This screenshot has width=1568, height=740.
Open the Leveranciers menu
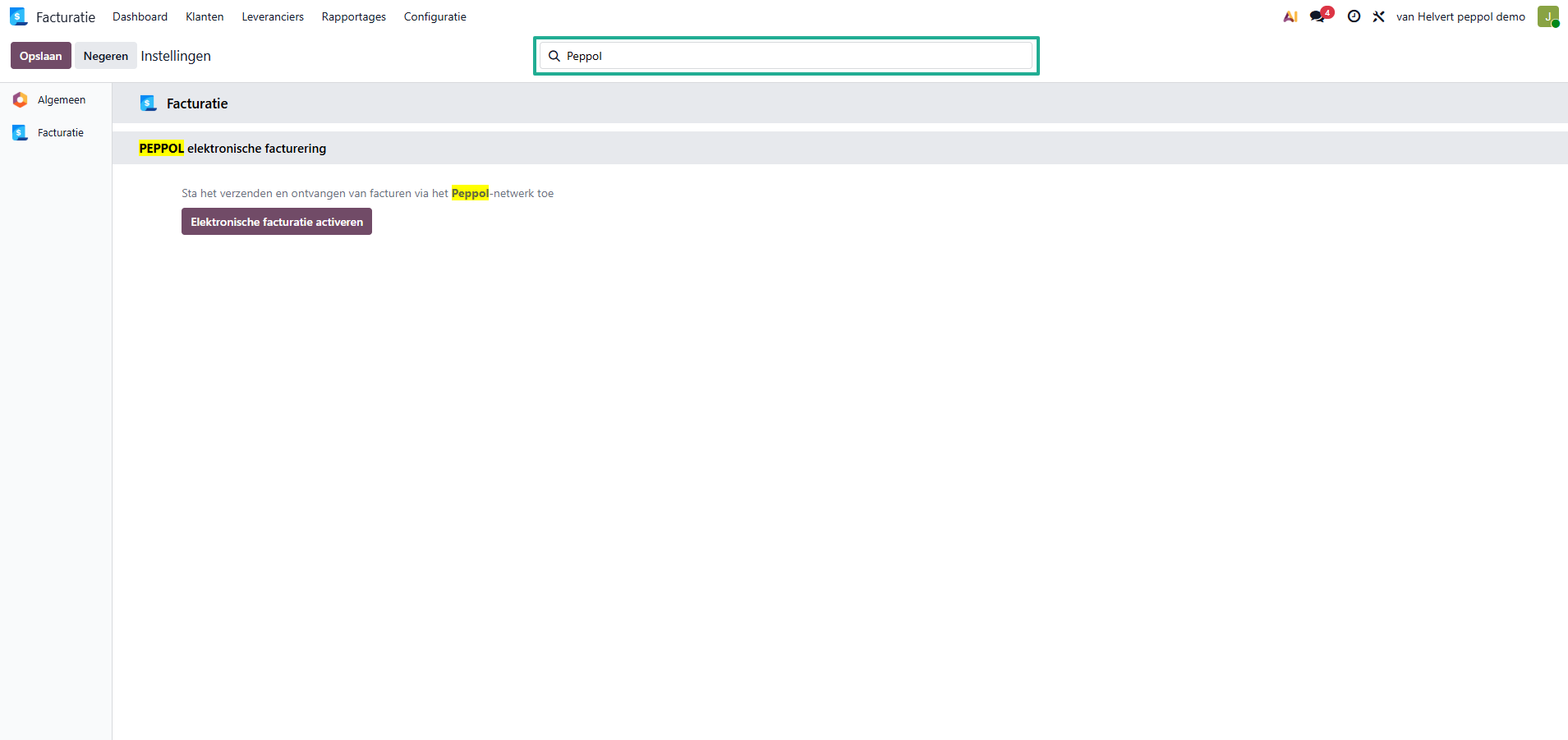point(273,16)
